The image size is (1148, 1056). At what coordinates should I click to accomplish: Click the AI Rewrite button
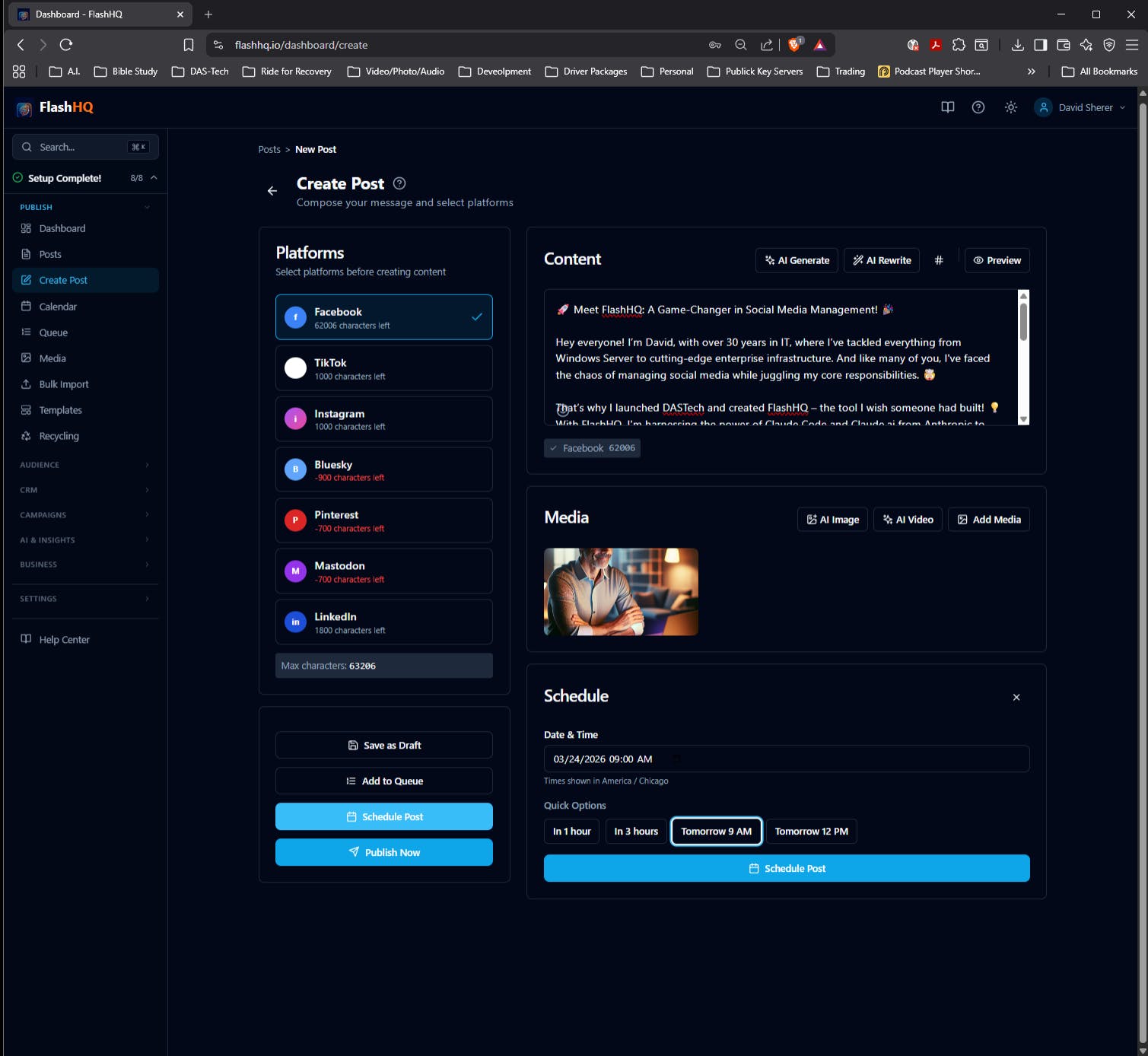(x=882, y=260)
